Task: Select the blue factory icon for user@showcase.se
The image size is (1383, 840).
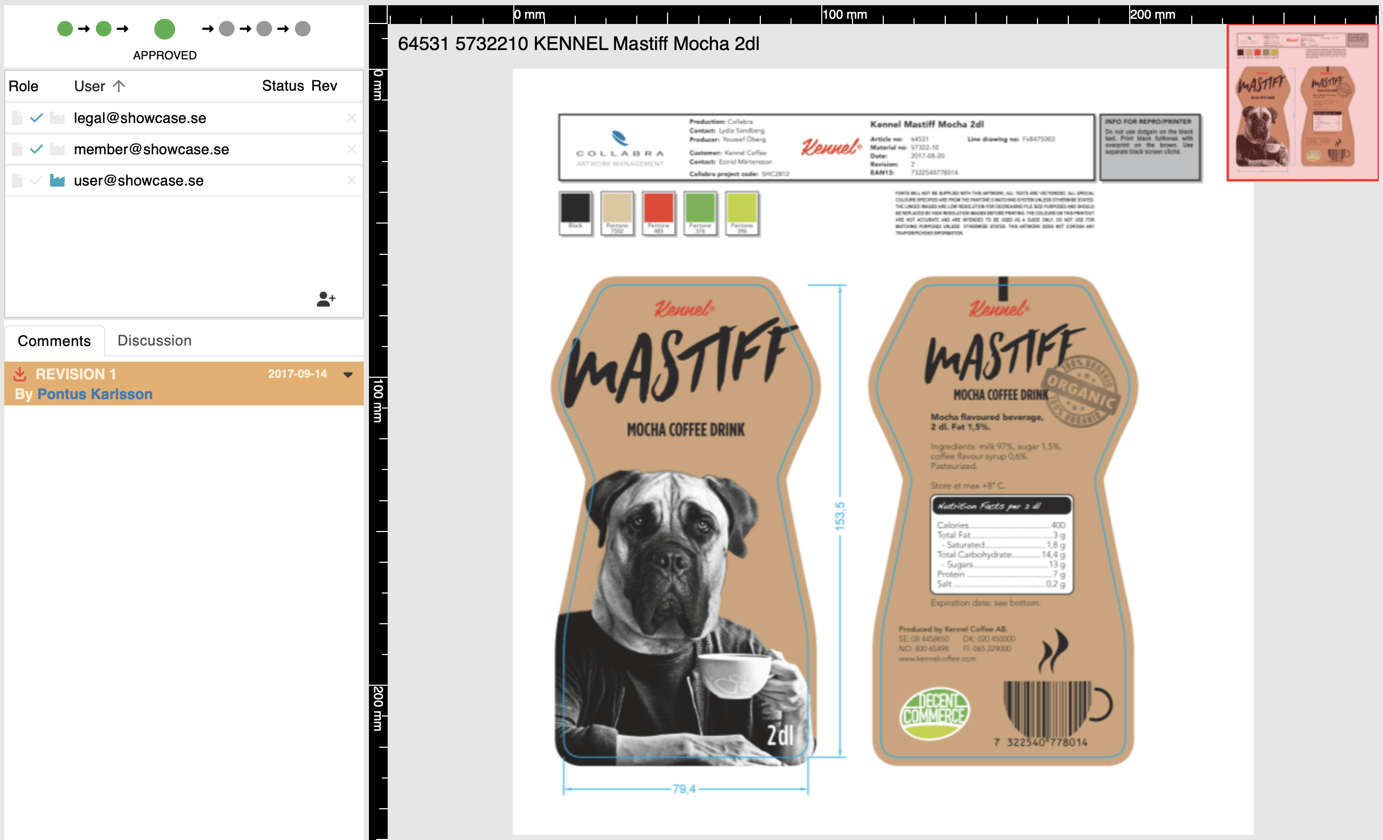Action: pos(56,180)
